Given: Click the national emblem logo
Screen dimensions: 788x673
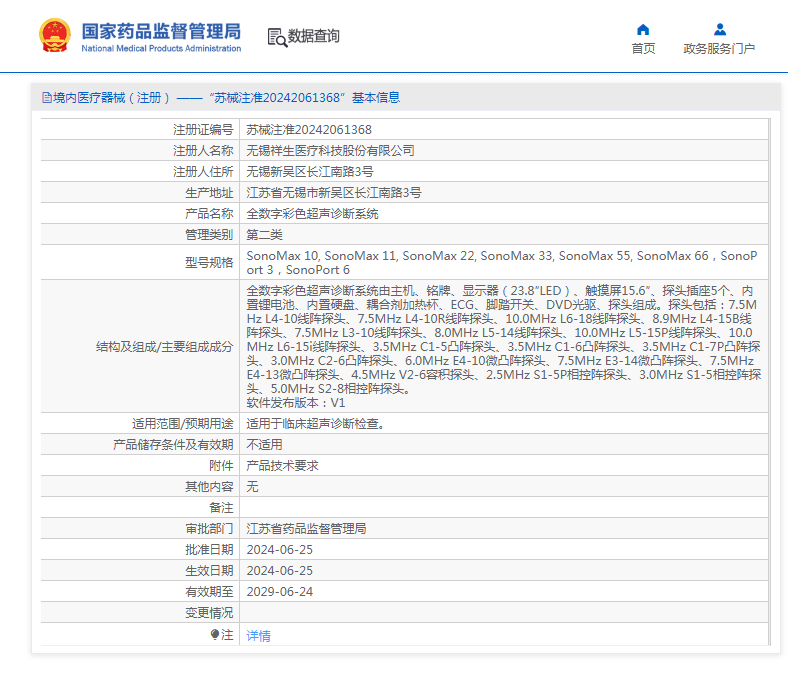Looking at the screenshot, I should pyautogui.click(x=55, y=36).
